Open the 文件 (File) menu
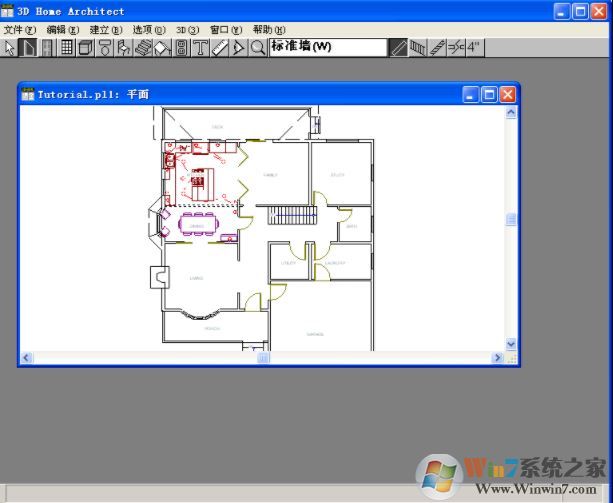This screenshot has height=503, width=613. (20, 30)
